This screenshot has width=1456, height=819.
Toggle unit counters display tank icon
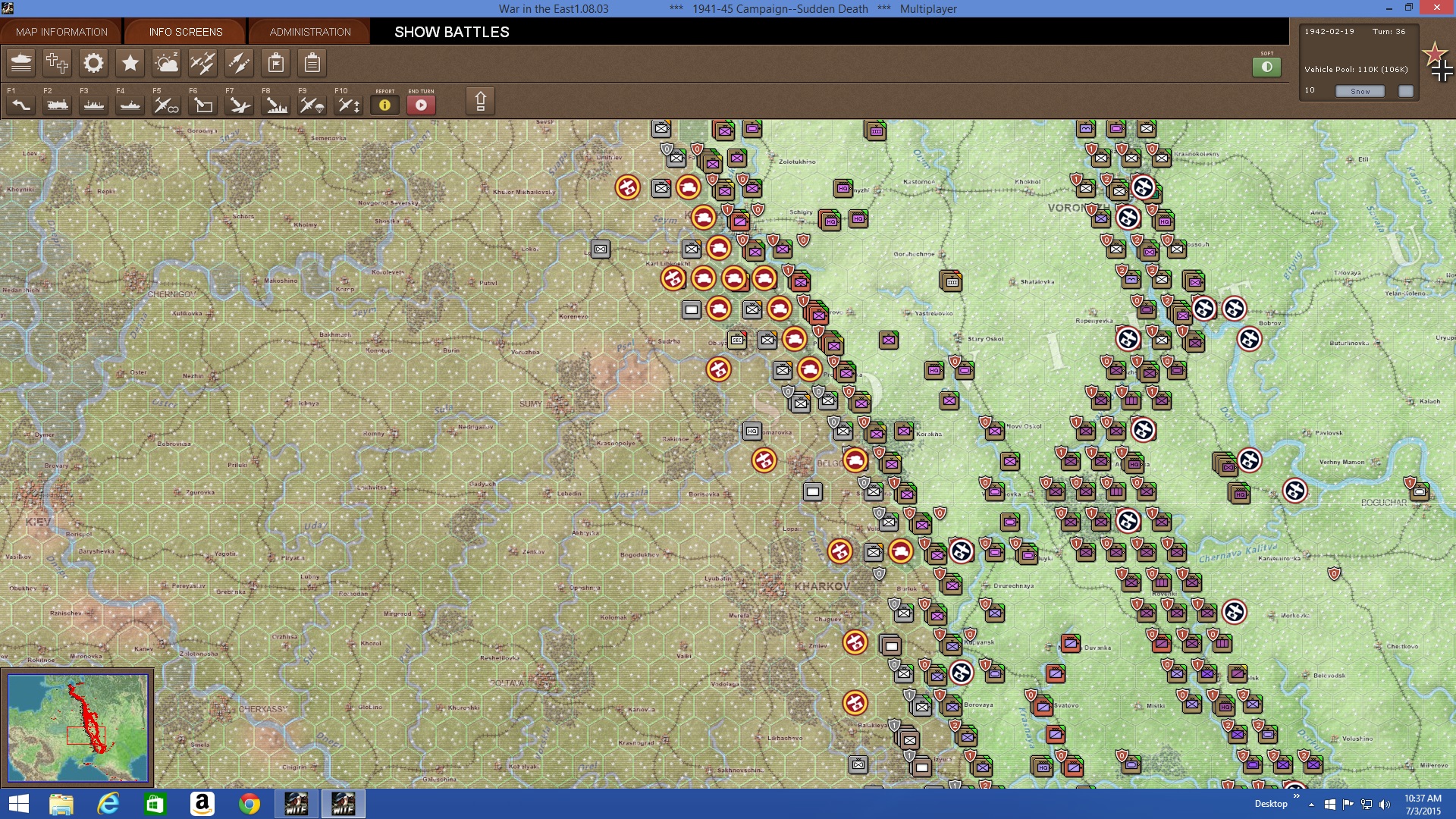21,63
